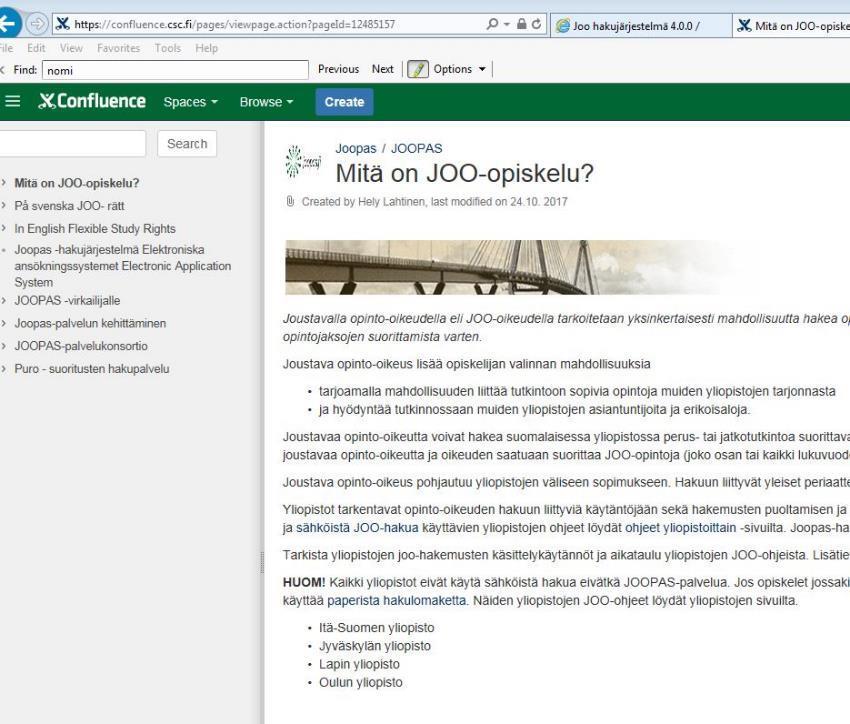This screenshot has height=724, width=850.
Task: Click Previous in the find bar
Action: coord(338,69)
